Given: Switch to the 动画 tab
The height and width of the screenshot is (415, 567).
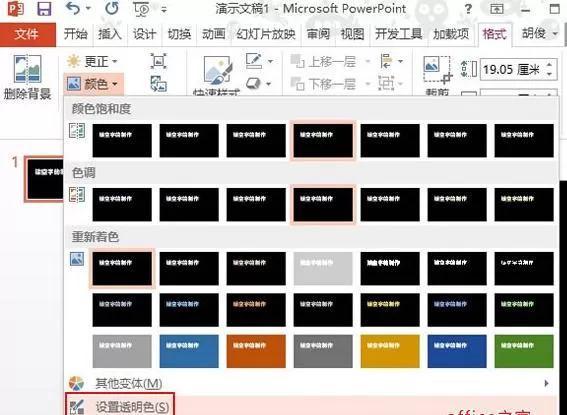Looking at the screenshot, I should pos(213,34).
